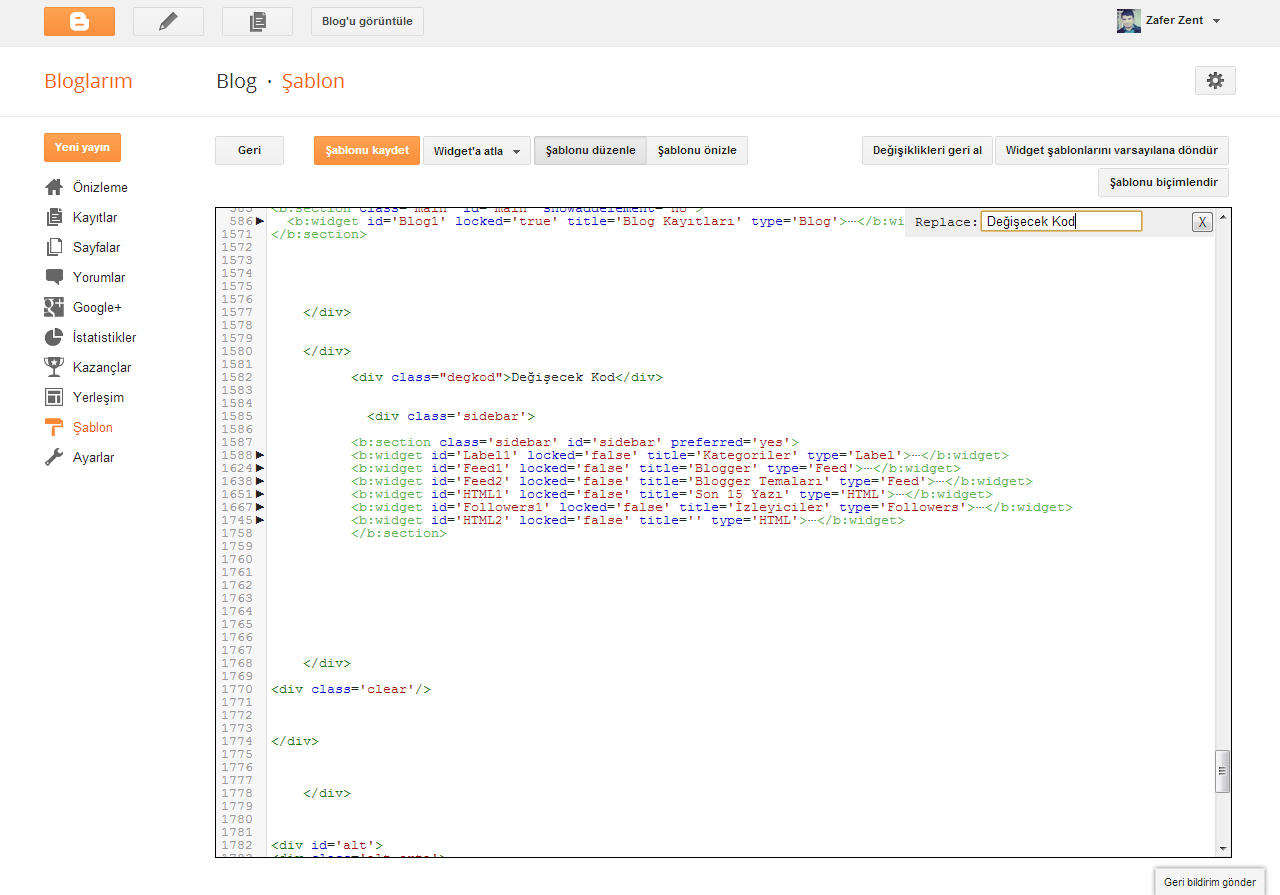This screenshot has width=1280, height=895.
Task: Expand the Followers1 widget on line 1667
Action: click(x=260, y=507)
